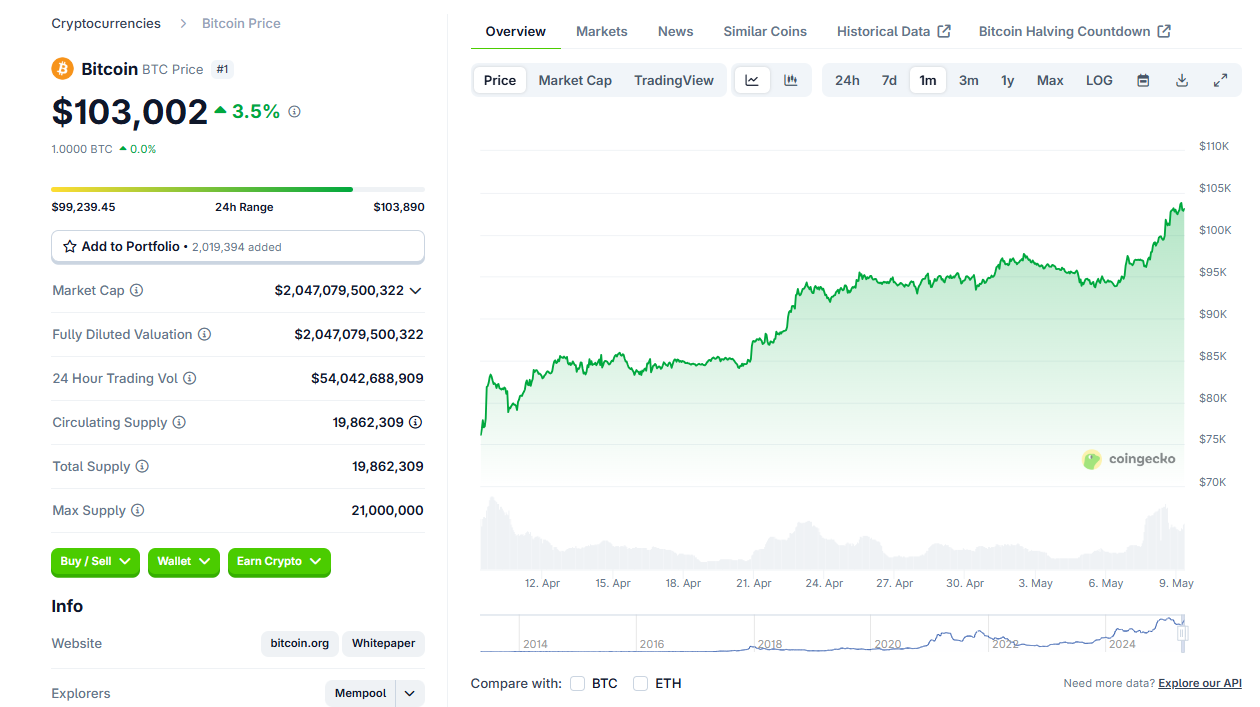1260x707 pixels.
Task: Open the Mempool explorer link
Action: 361,693
